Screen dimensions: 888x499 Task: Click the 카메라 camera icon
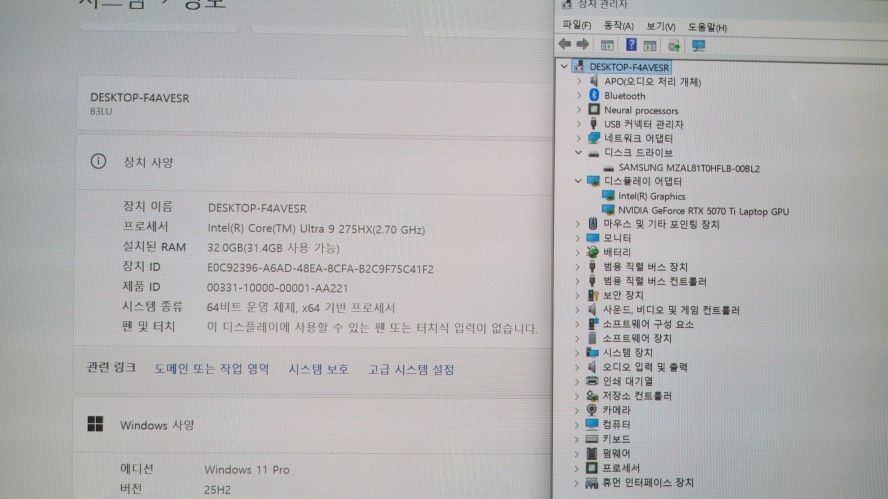[592, 409]
